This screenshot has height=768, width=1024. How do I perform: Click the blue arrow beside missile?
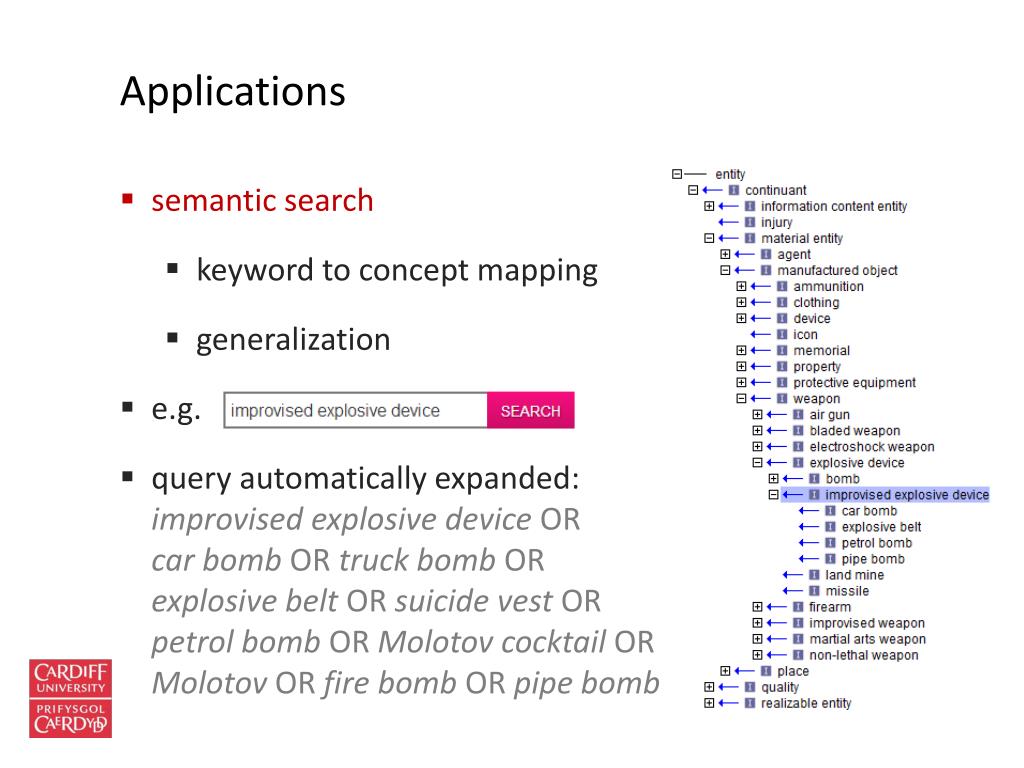[x=792, y=590]
